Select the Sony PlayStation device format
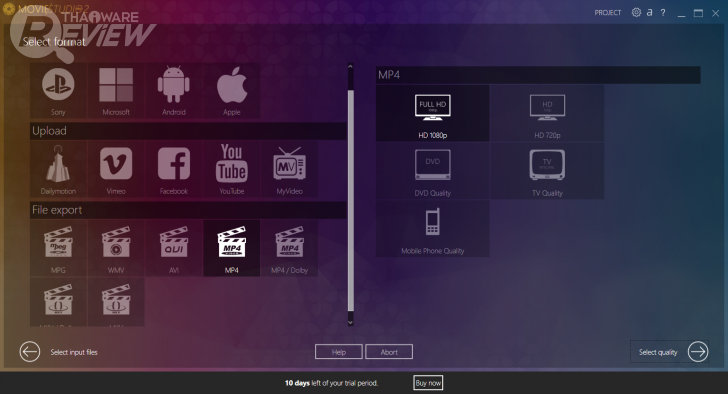Viewport: 728px width, 394px height. click(x=58, y=90)
